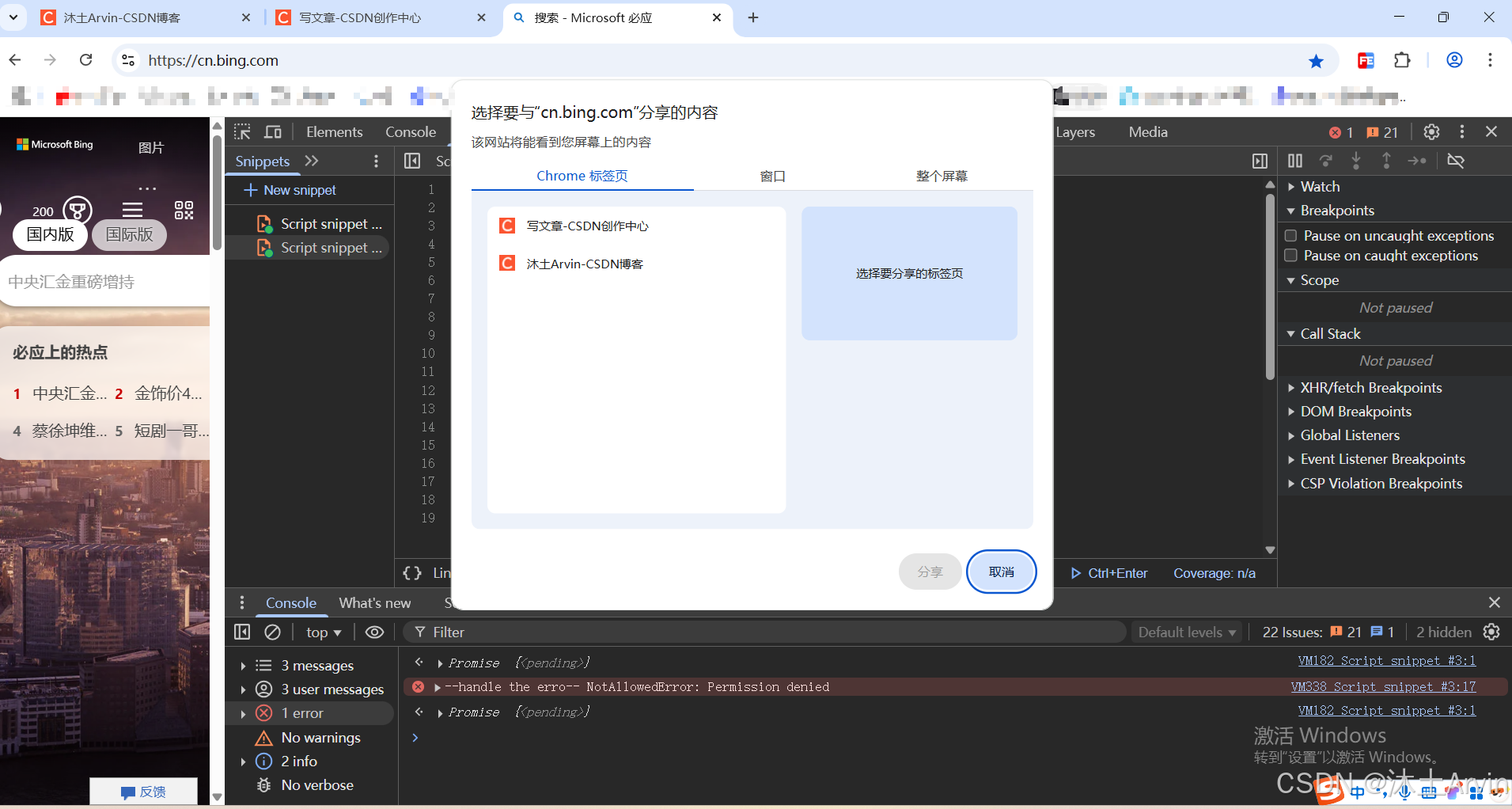This screenshot has height=809, width=1512.
Task: Switch to 整个屏幕 tab in share dialog
Action: [x=942, y=176]
